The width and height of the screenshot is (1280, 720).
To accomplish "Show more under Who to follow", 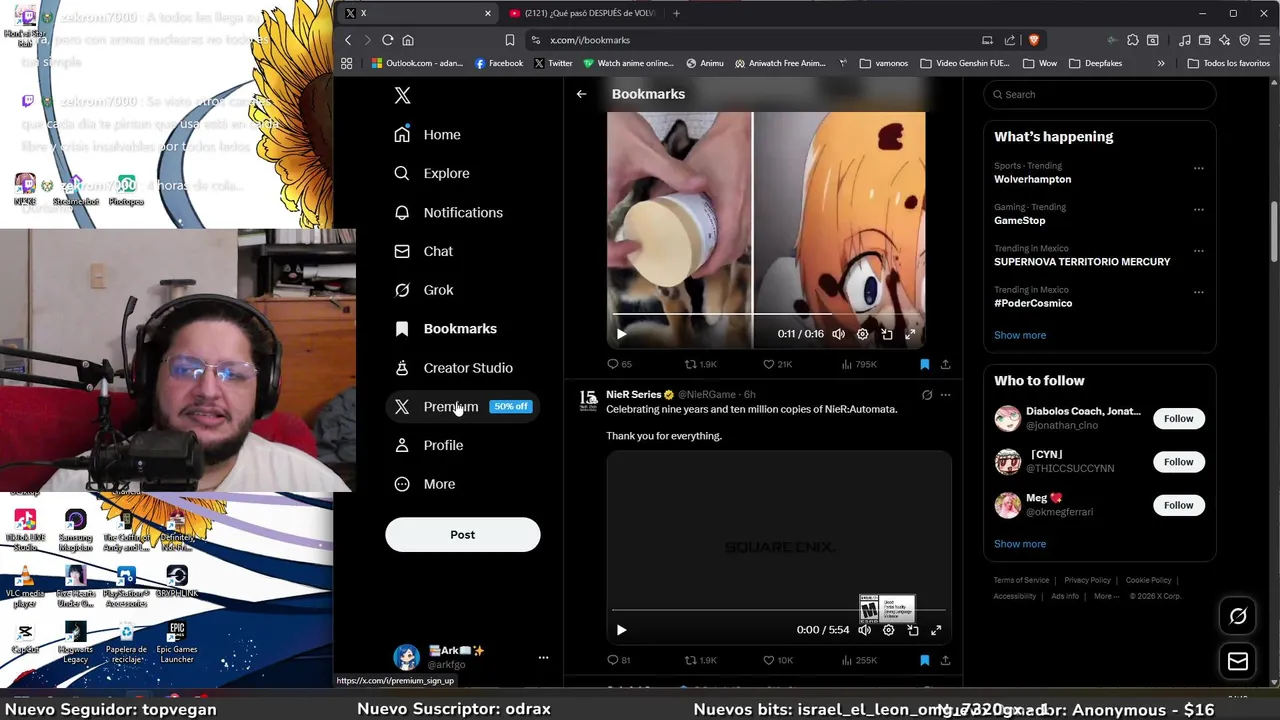I will click(1020, 544).
